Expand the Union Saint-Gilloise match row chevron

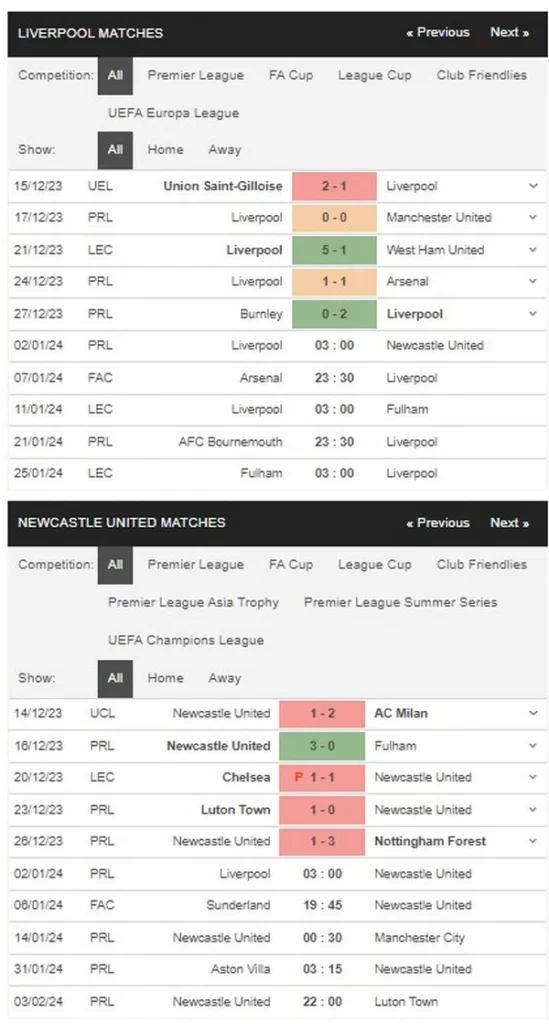point(533,186)
